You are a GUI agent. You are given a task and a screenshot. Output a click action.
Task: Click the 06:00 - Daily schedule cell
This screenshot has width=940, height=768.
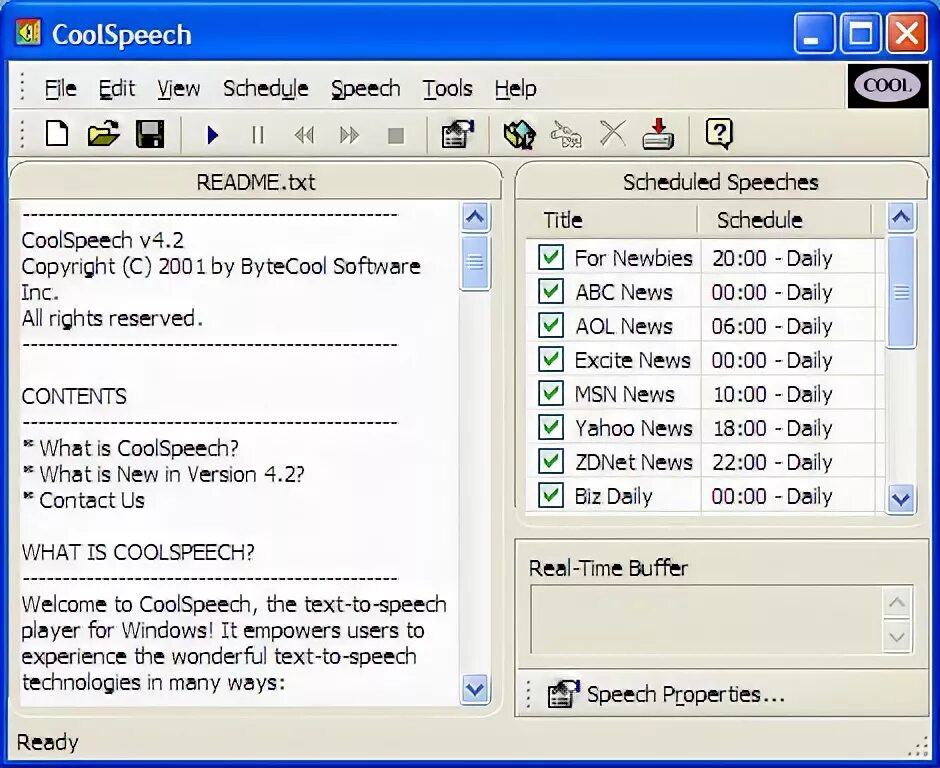point(772,326)
